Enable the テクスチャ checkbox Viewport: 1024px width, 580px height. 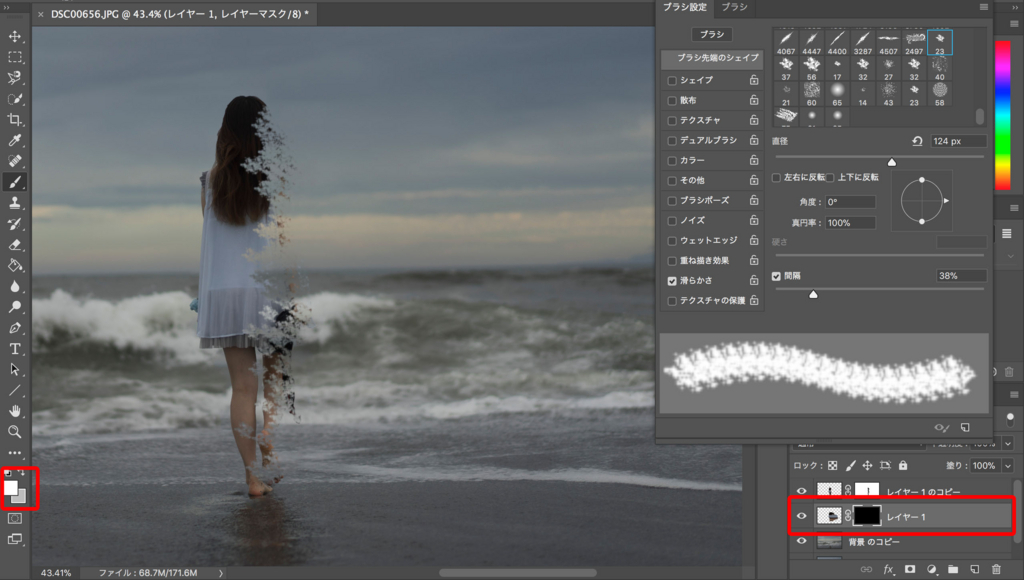pyautogui.click(x=672, y=121)
